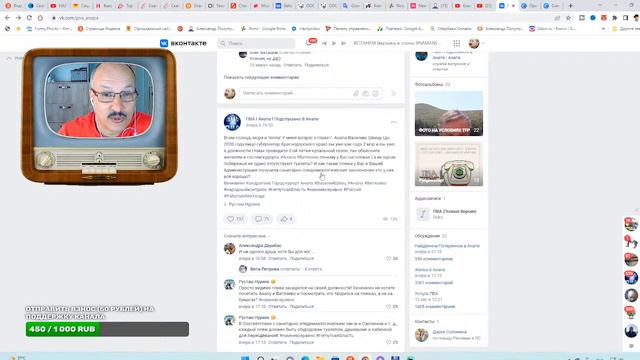Open the VK services grid icon
The width and height of the screenshot is (640, 360).
click(x=457, y=43)
